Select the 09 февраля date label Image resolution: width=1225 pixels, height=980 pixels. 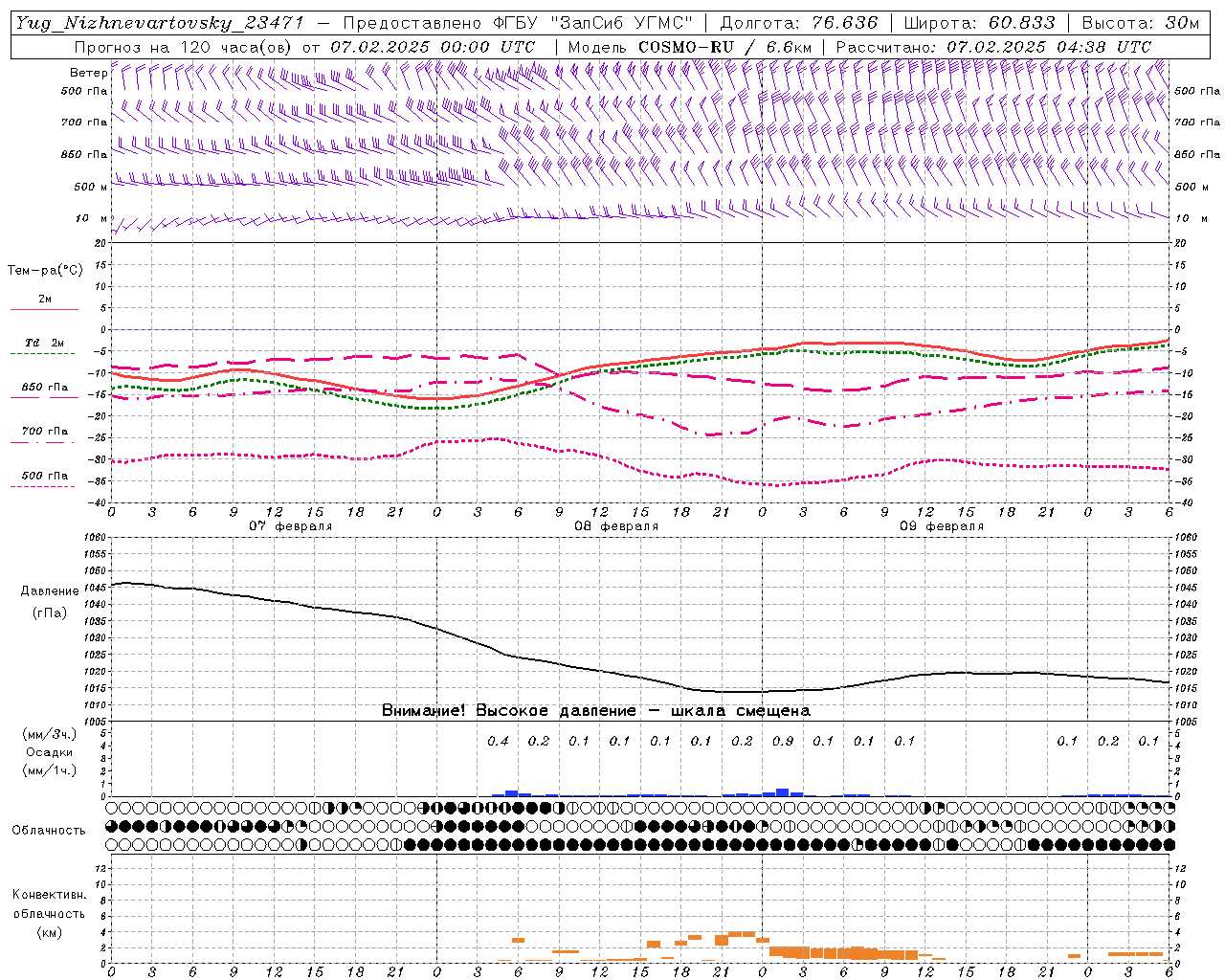pyautogui.click(x=942, y=526)
